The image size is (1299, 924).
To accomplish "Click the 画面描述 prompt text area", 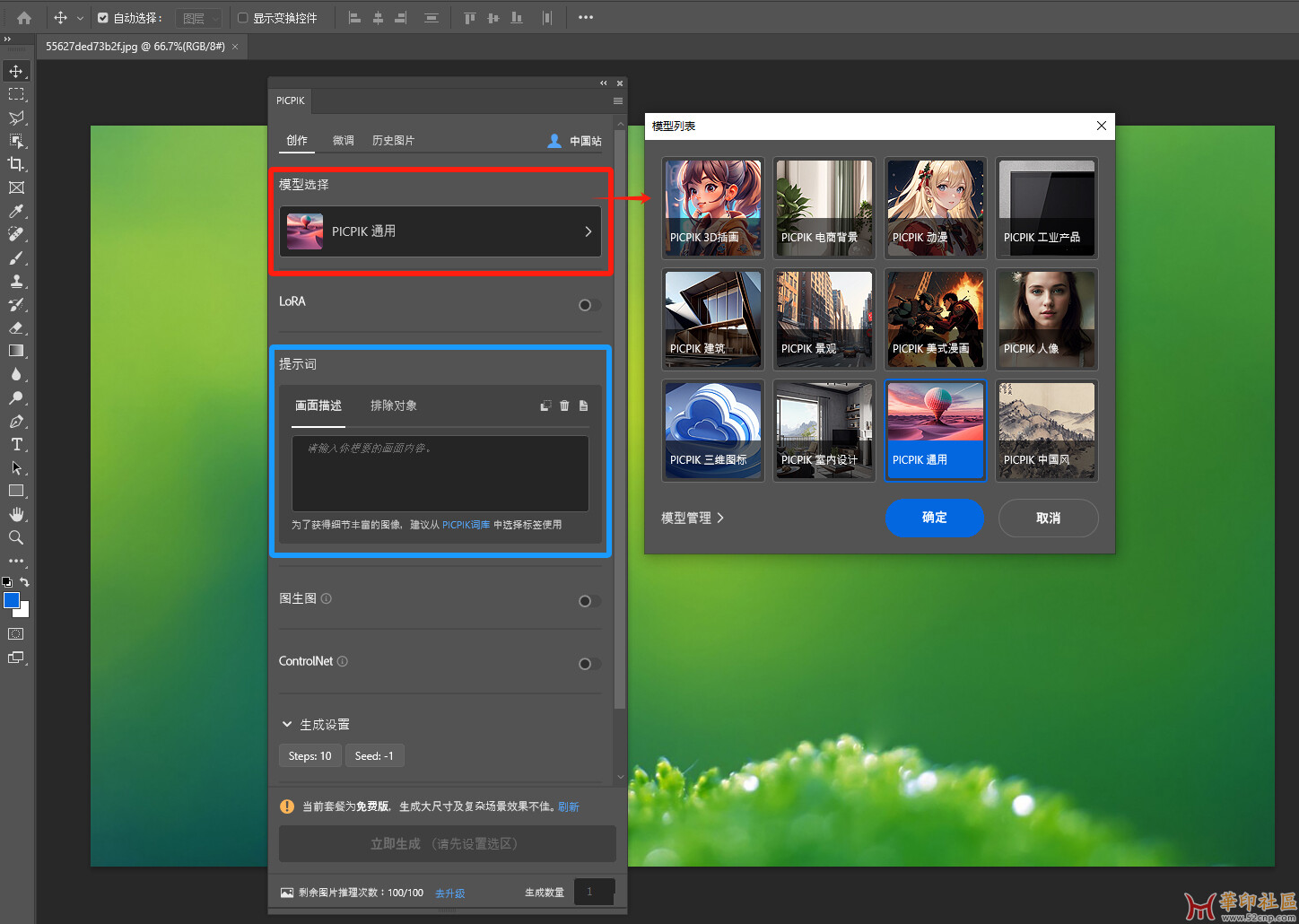I will pyautogui.click(x=440, y=474).
